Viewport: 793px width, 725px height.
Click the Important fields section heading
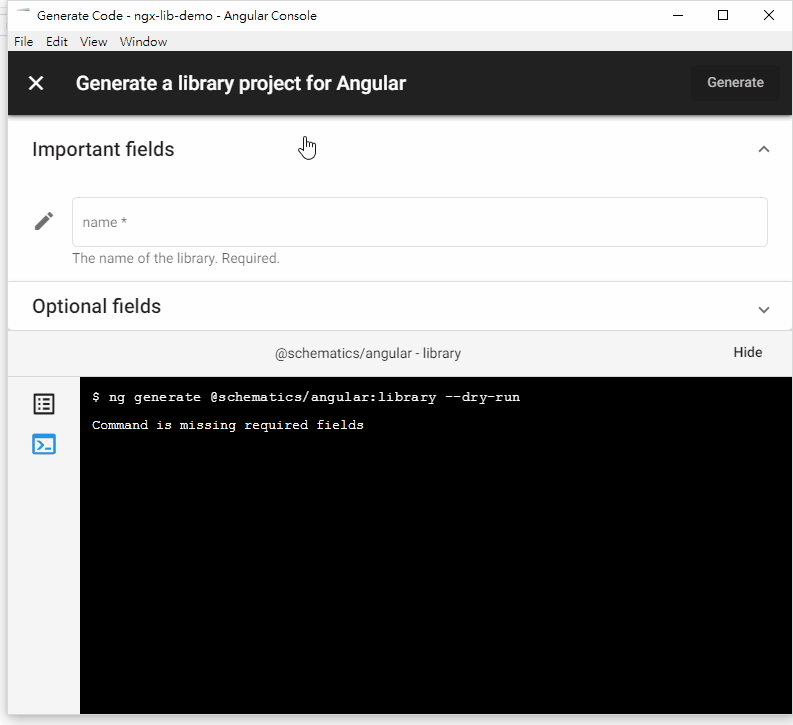click(103, 149)
